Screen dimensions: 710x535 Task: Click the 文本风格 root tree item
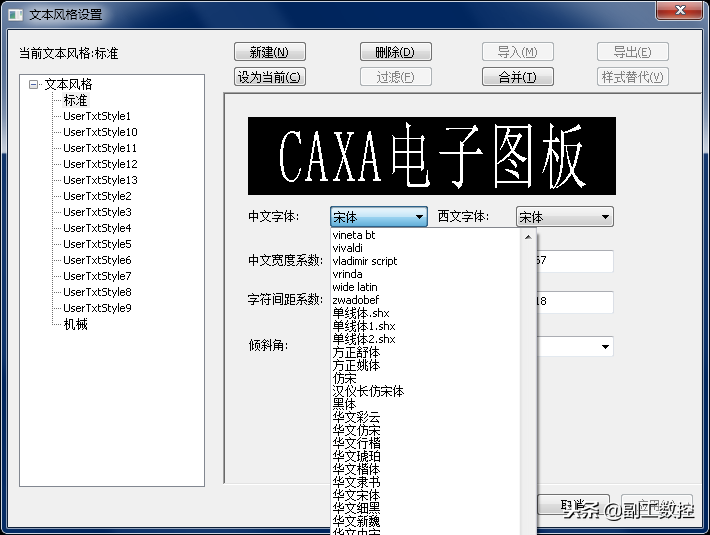pos(68,84)
